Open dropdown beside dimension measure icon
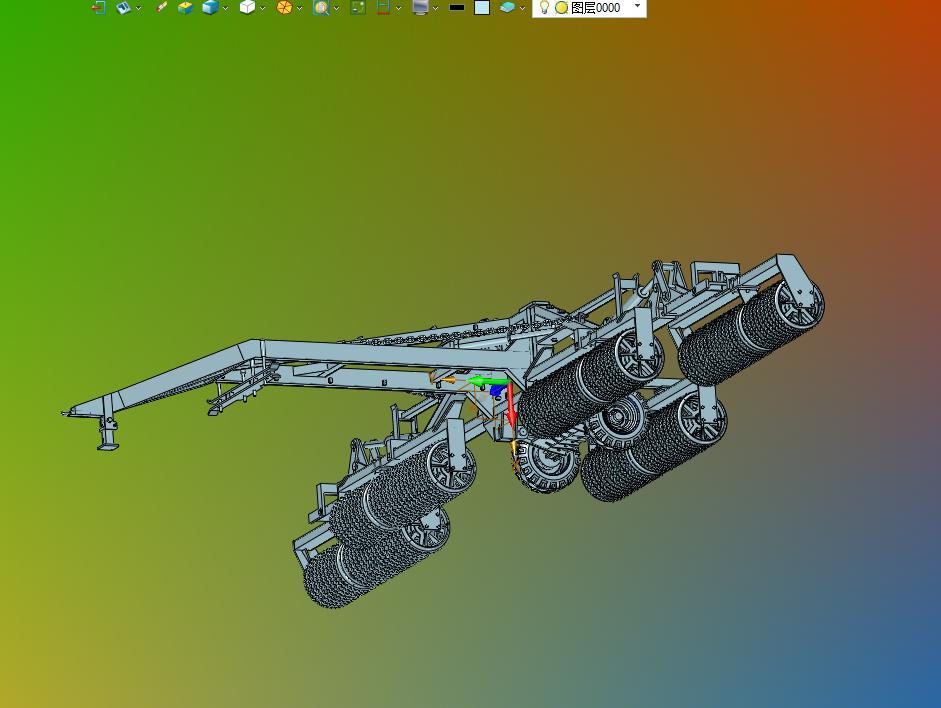The image size is (941, 708). (398, 8)
